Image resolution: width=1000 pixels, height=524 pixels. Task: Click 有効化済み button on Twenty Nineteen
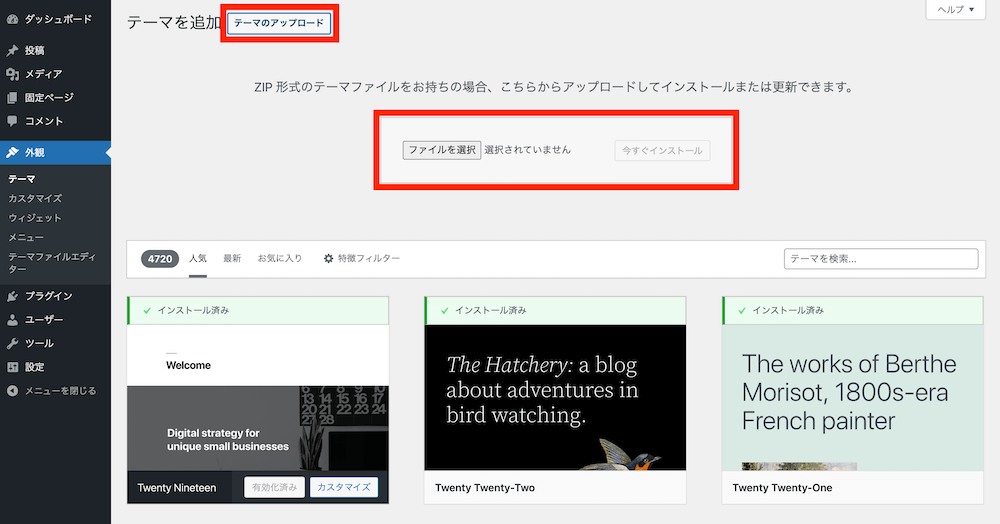pos(274,488)
